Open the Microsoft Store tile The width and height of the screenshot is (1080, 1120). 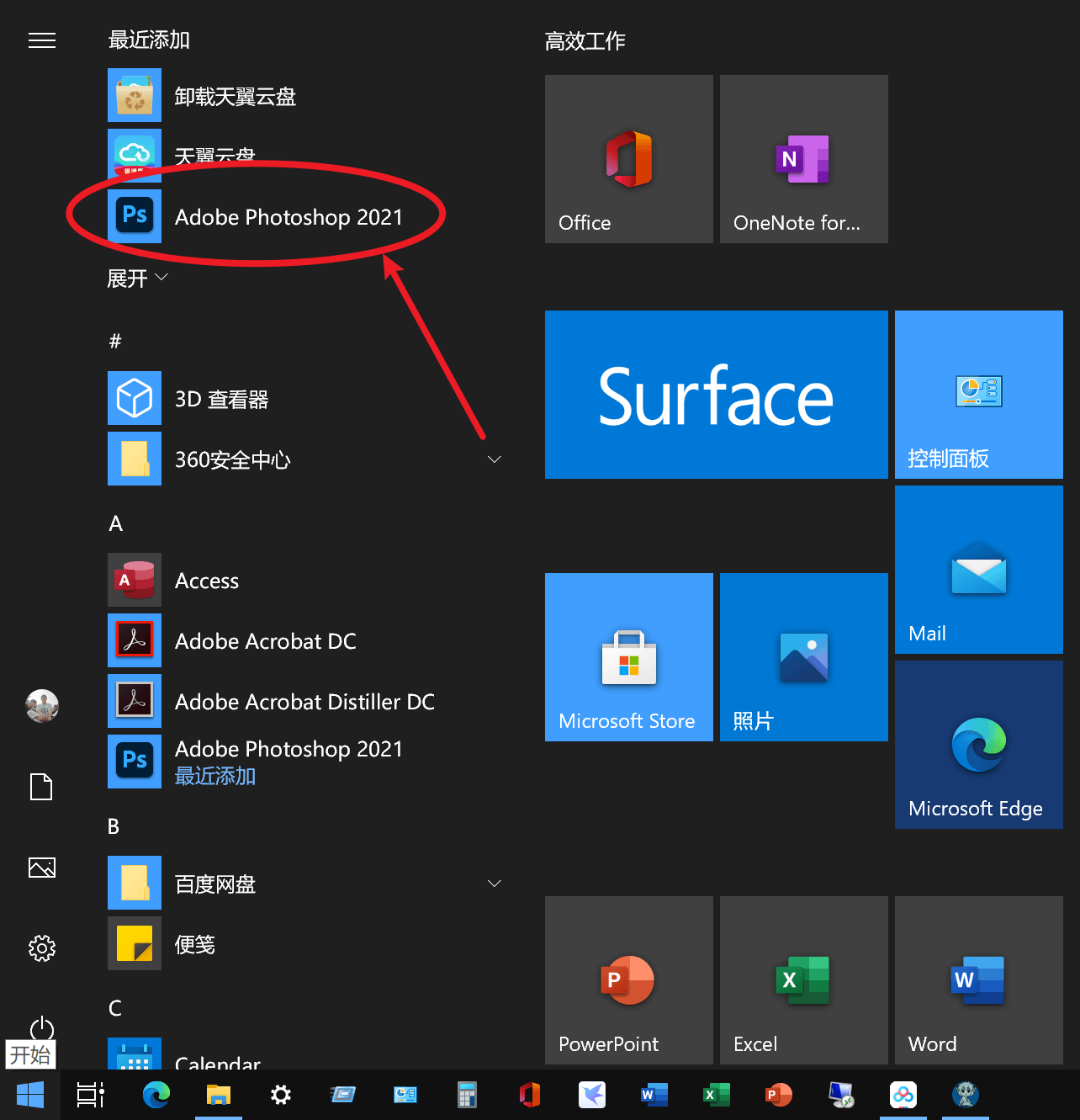[x=629, y=657]
